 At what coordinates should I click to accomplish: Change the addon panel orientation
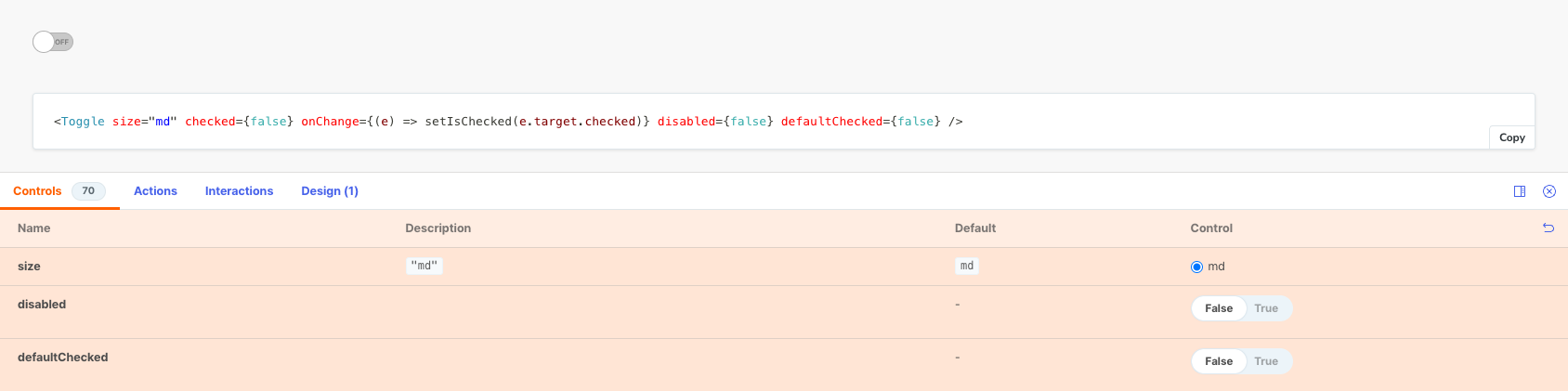(x=1520, y=191)
